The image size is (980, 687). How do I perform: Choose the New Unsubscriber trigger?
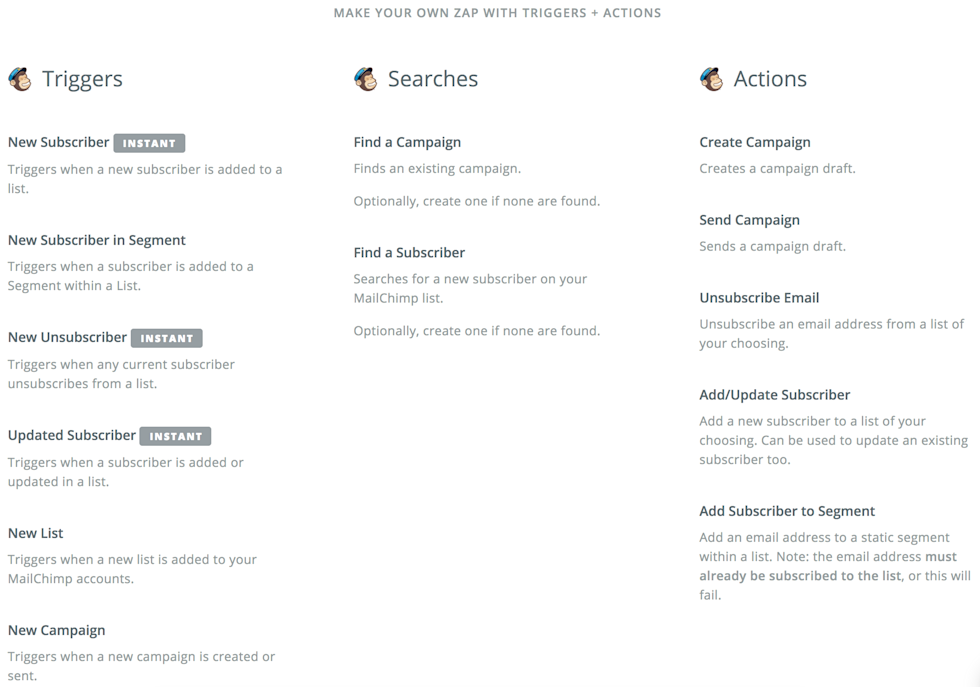(x=67, y=337)
